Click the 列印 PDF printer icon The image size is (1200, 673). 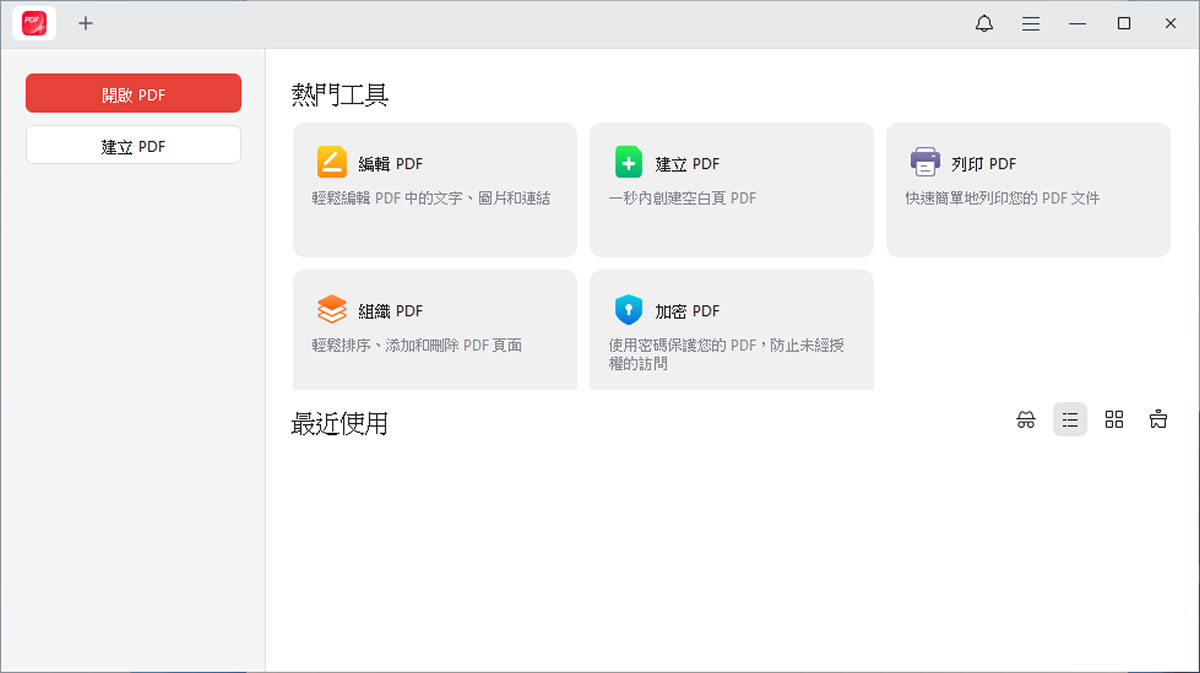click(x=924, y=162)
